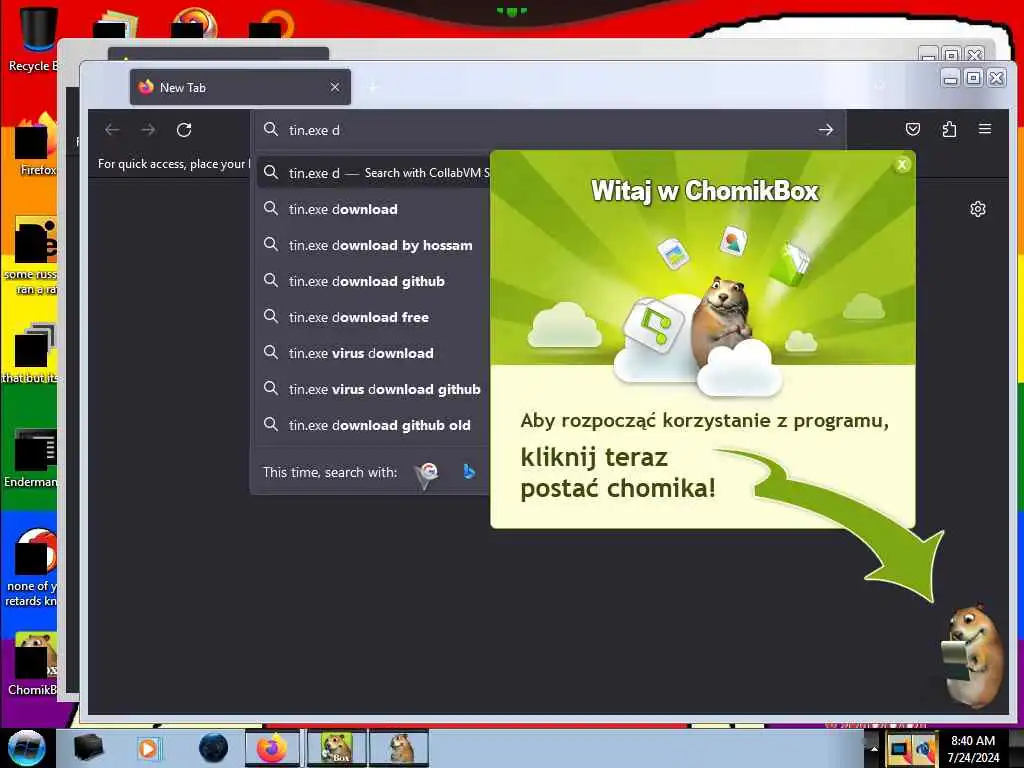Image resolution: width=1024 pixels, height=768 pixels.
Task: Open the ChomikBox desktop shortcut
Action: click(x=33, y=664)
